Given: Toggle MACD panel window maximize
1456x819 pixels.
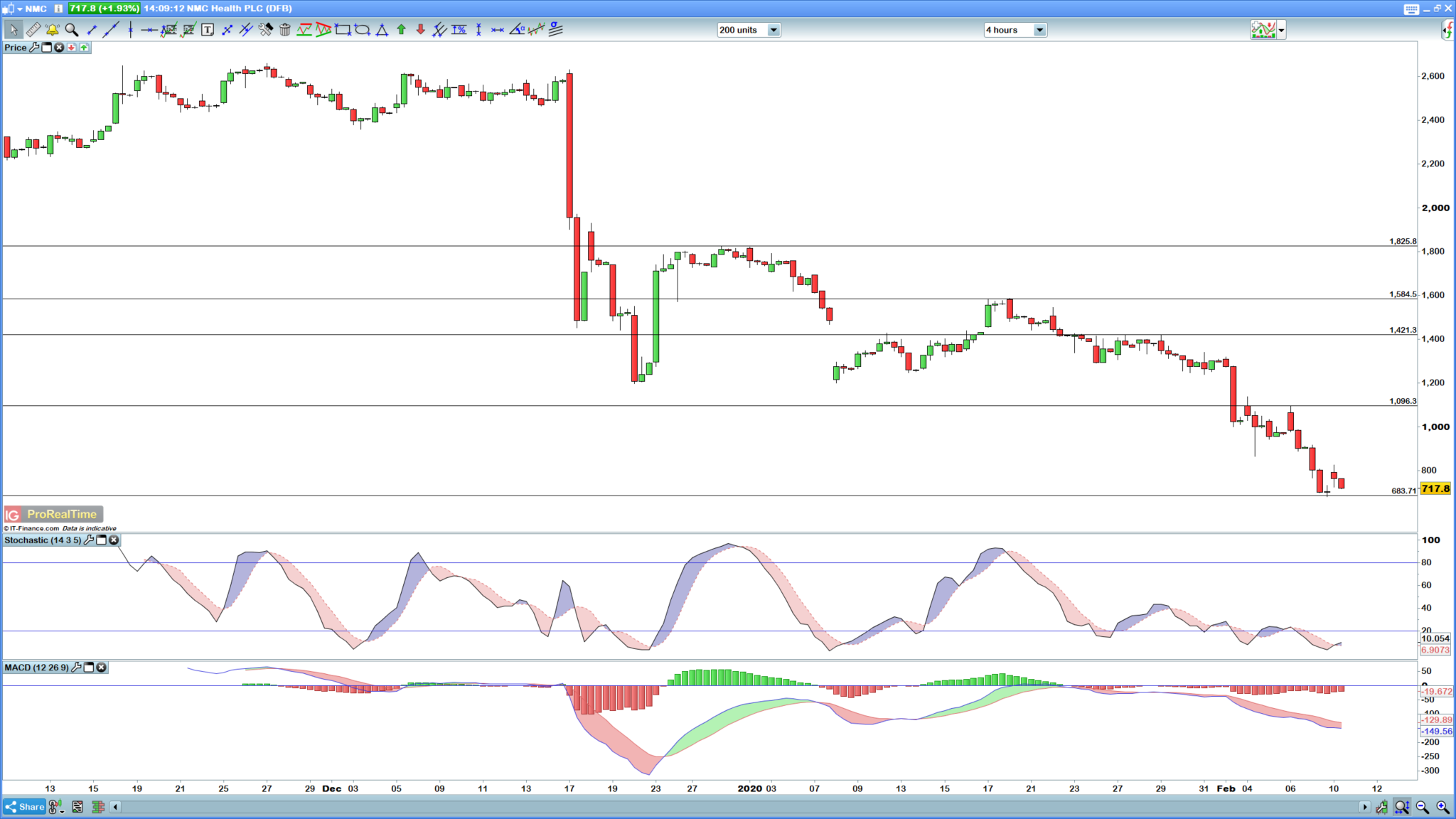Looking at the screenshot, I should coord(89,668).
